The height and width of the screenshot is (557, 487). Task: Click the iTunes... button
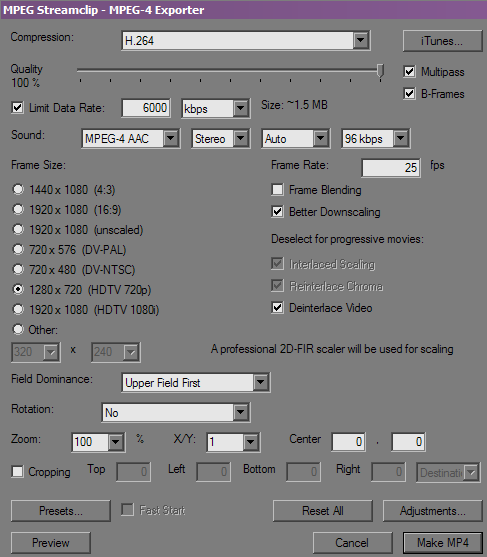coord(442,41)
